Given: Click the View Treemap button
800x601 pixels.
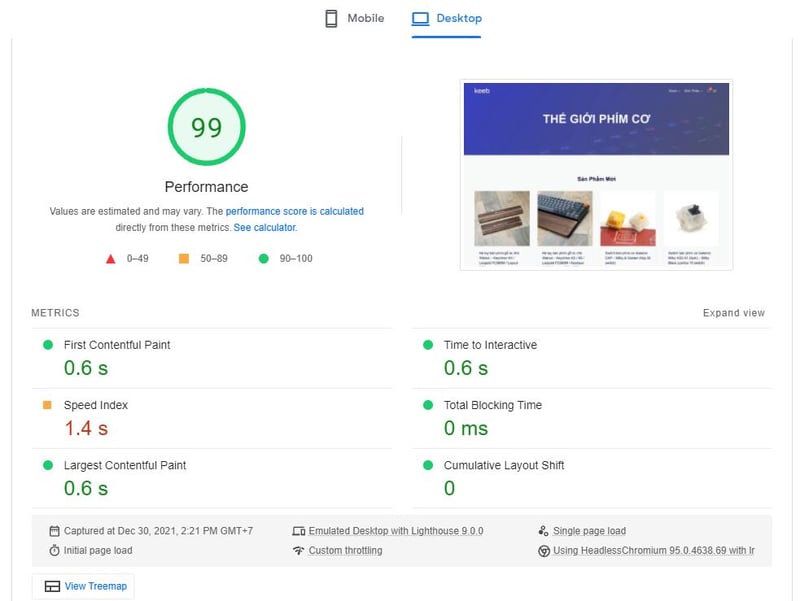Looking at the screenshot, I should [83, 586].
